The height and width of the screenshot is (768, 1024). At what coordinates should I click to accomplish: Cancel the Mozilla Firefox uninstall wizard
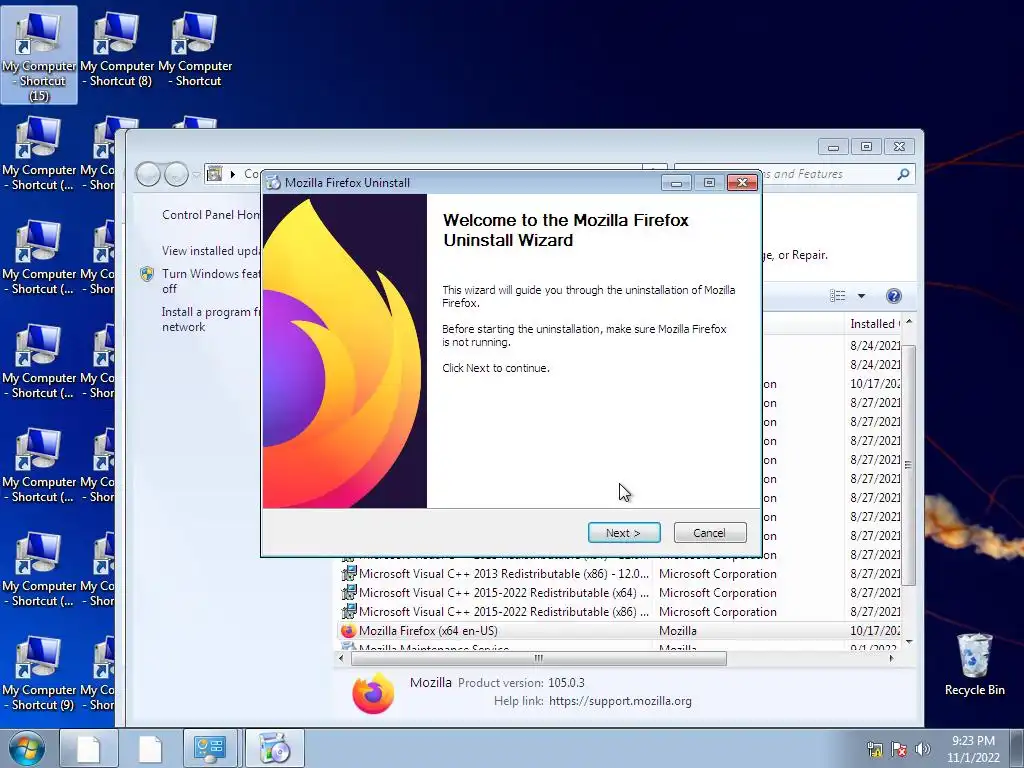click(709, 533)
